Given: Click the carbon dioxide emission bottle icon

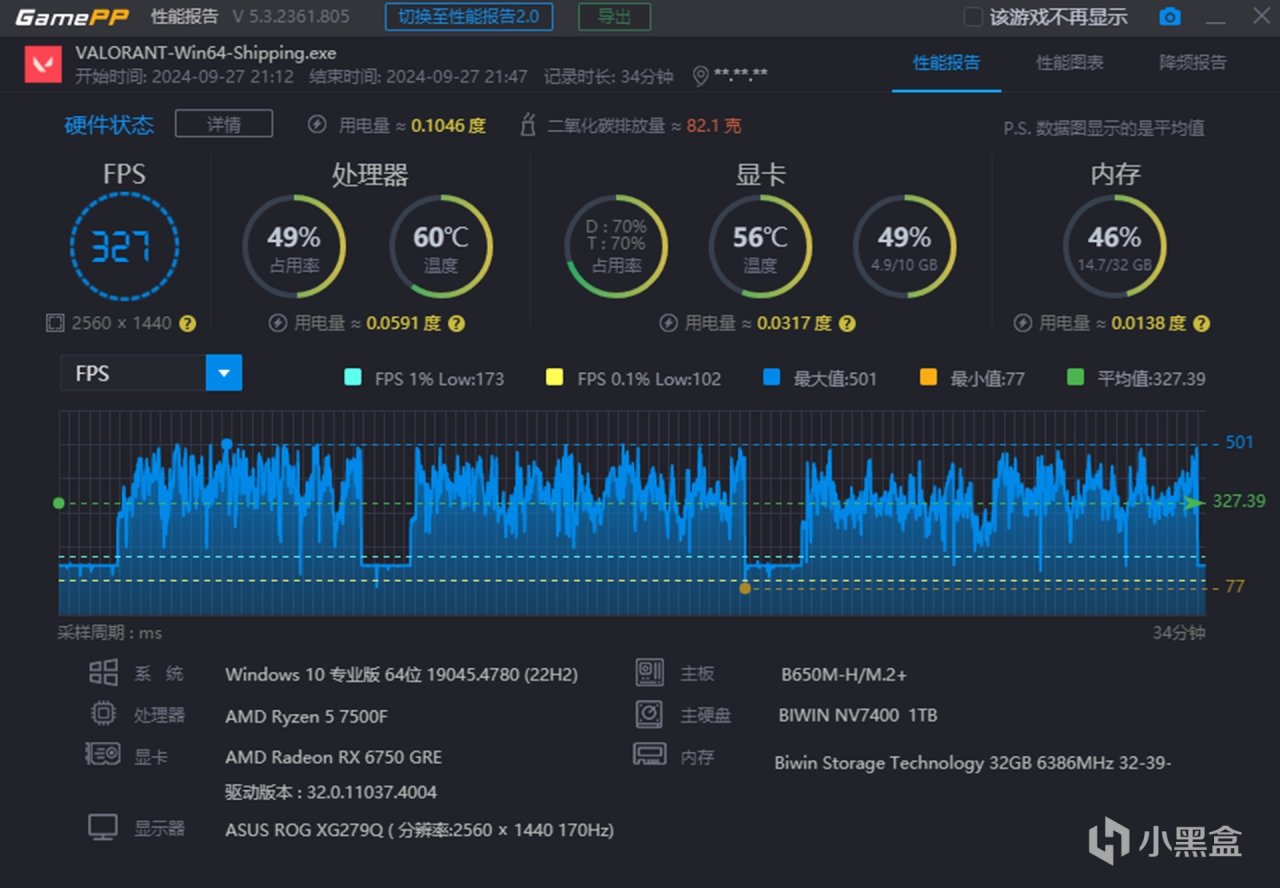Looking at the screenshot, I should 528,125.
